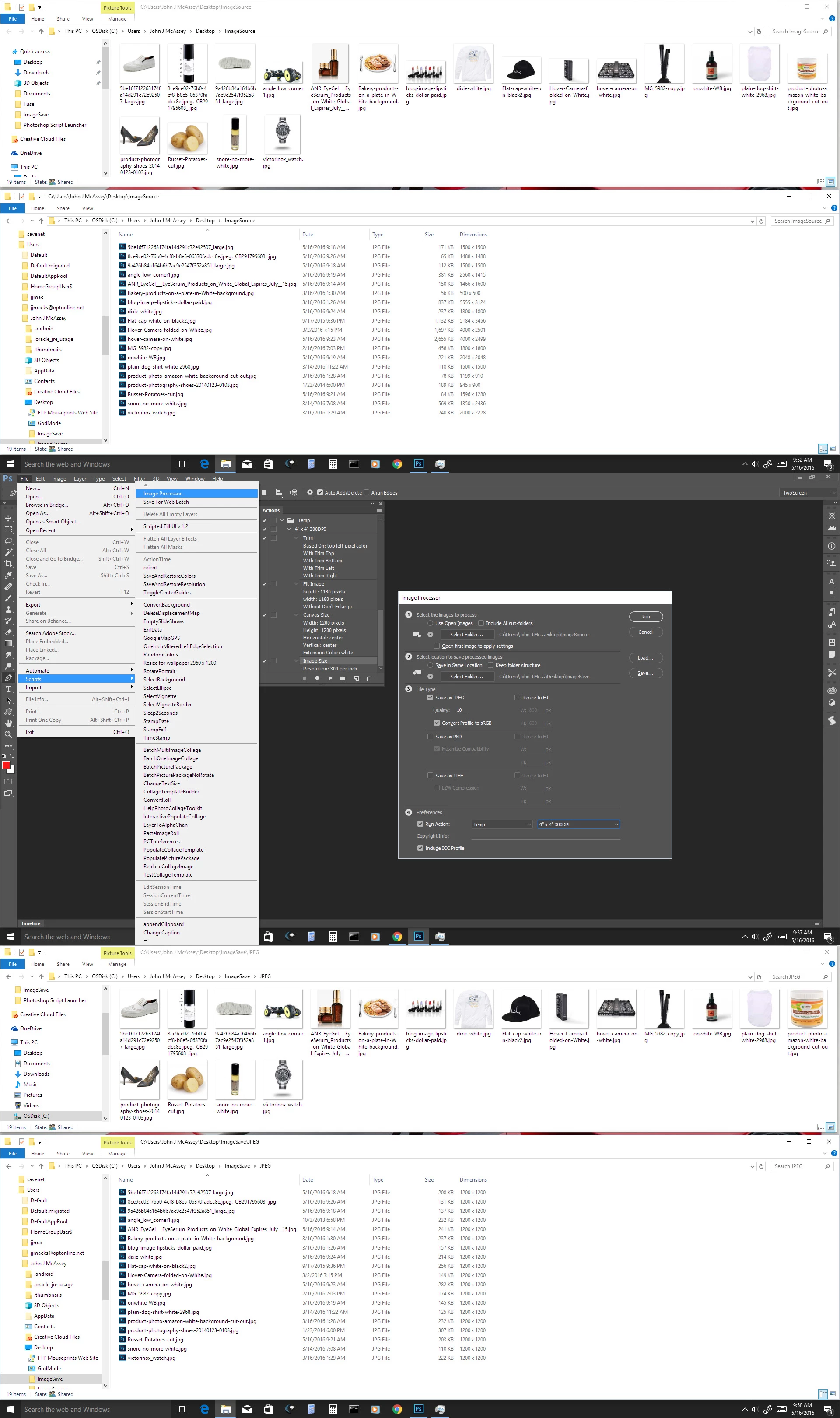Choose Image Processor from Scripts submenu
The height and width of the screenshot is (1418, 840).
pyautogui.click(x=164, y=494)
